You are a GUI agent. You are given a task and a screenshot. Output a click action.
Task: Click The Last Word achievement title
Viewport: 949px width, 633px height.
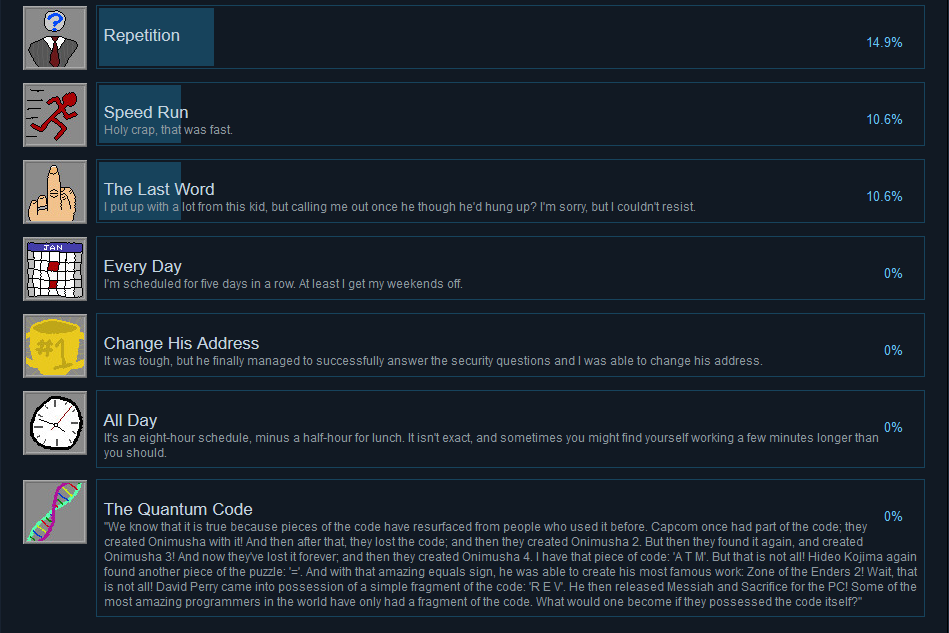(x=159, y=189)
